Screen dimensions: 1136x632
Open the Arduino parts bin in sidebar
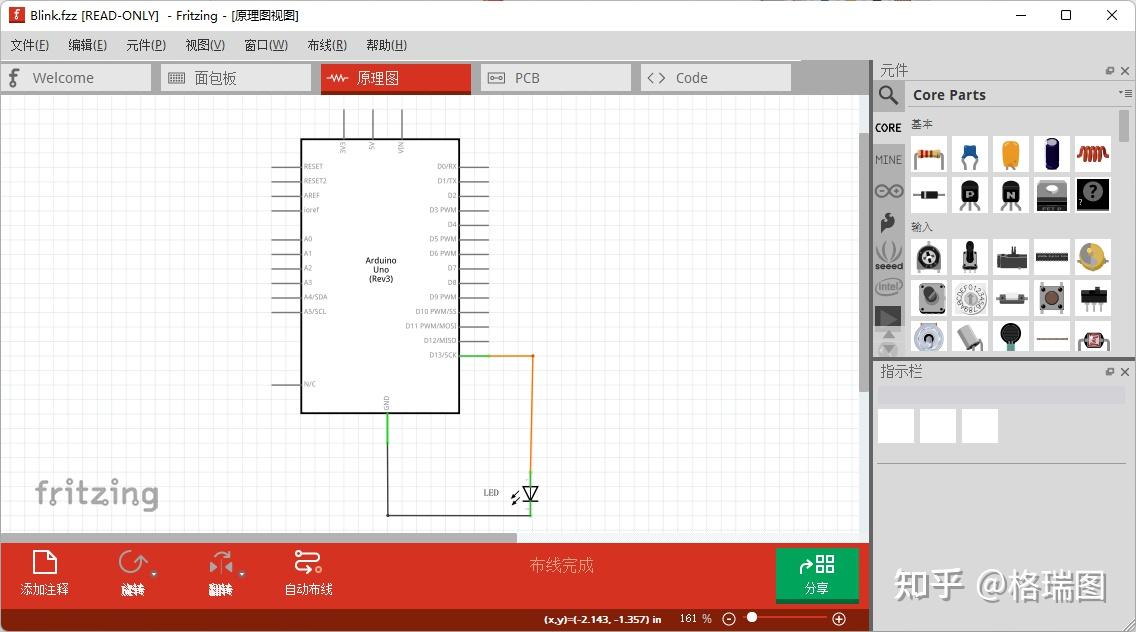tap(888, 190)
